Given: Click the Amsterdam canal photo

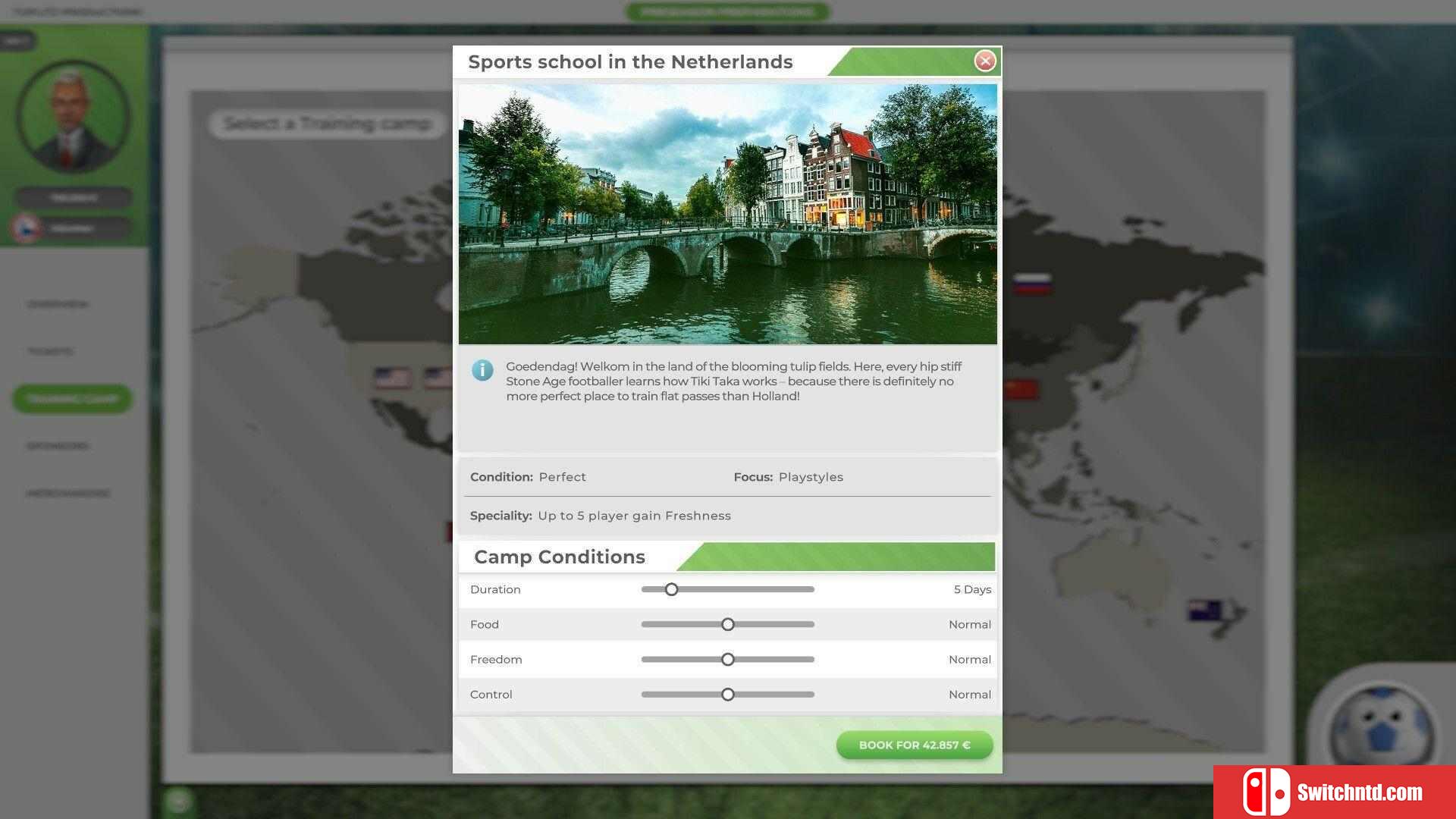Looking at the screenshot, I should (x=728, y=215).
